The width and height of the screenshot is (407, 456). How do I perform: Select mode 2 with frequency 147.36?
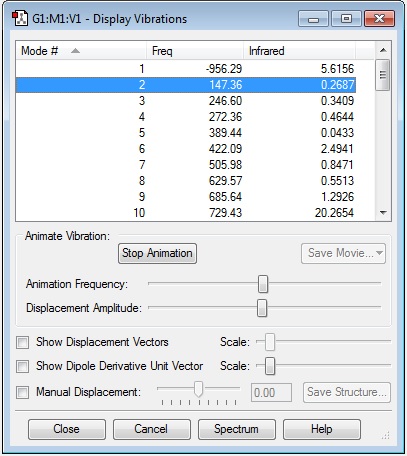tap(186, 85)
